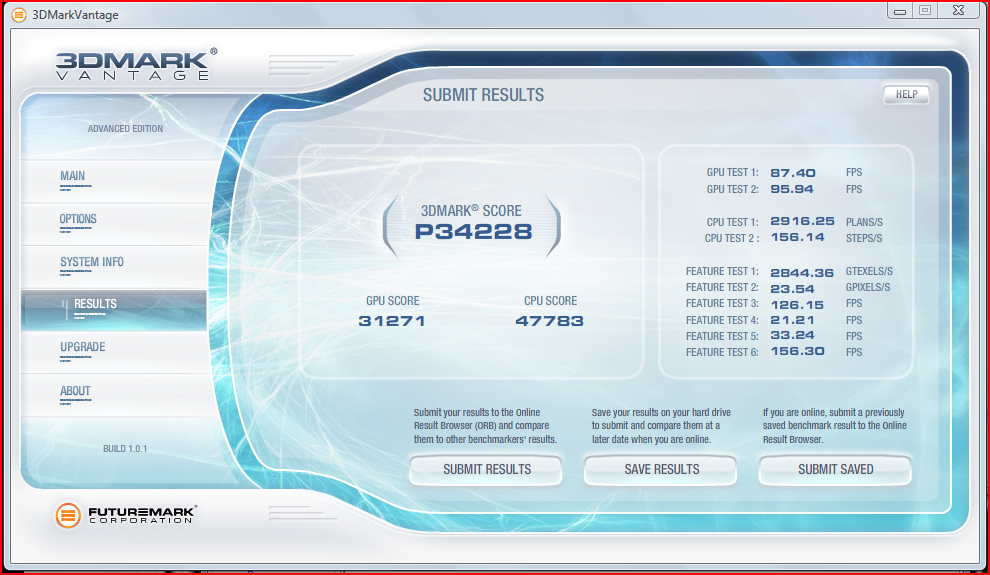This screenshot has width=990, height=575.
Task: Open the Main section in the sidebar
Action: coord(114,181)
